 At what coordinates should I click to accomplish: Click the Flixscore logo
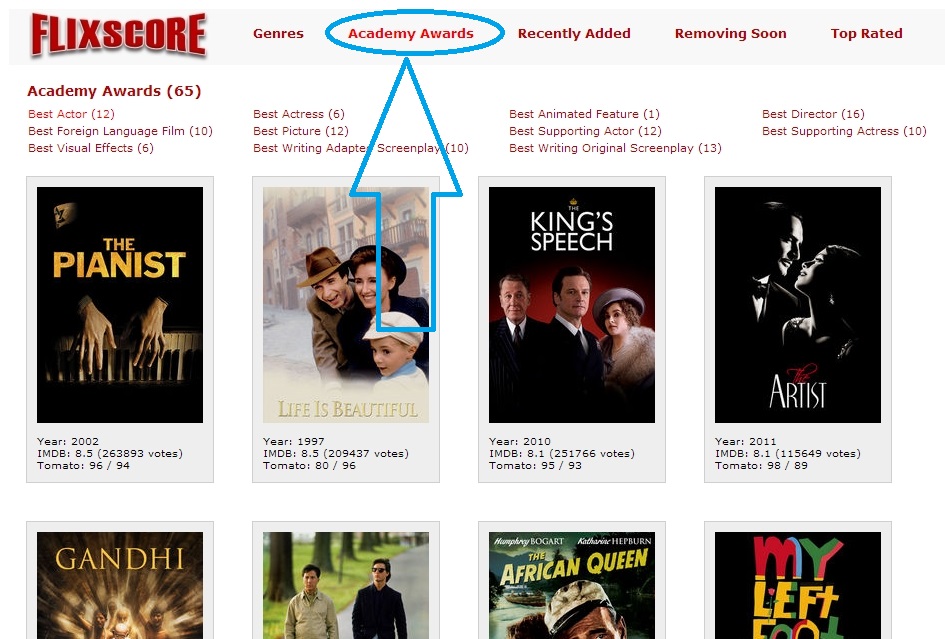point(119,35)
